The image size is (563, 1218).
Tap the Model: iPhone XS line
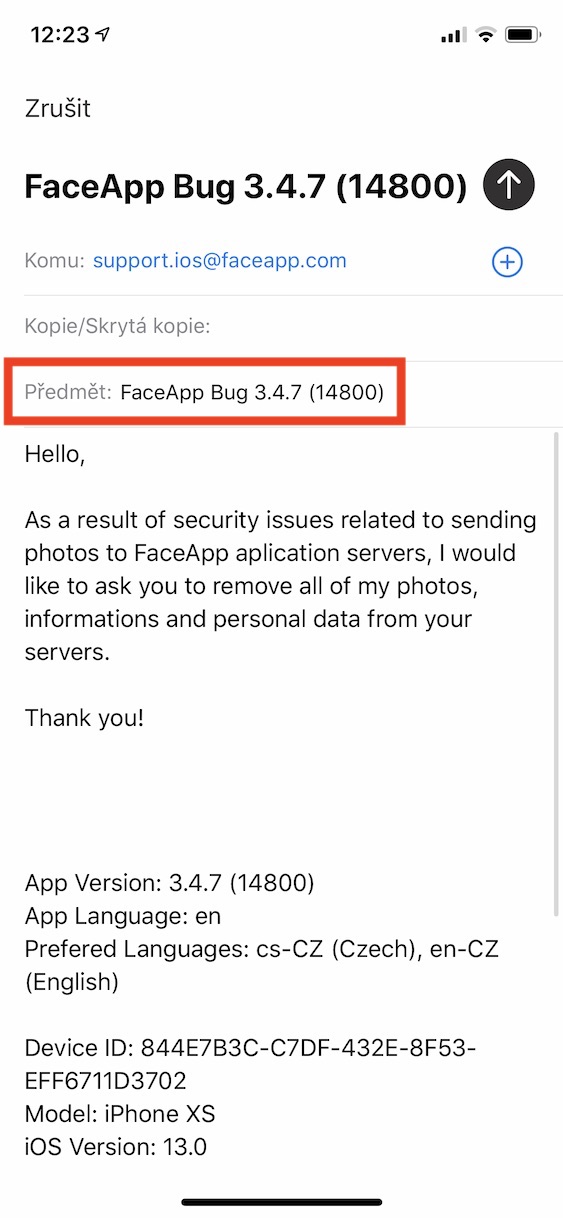click(120, 1114)
